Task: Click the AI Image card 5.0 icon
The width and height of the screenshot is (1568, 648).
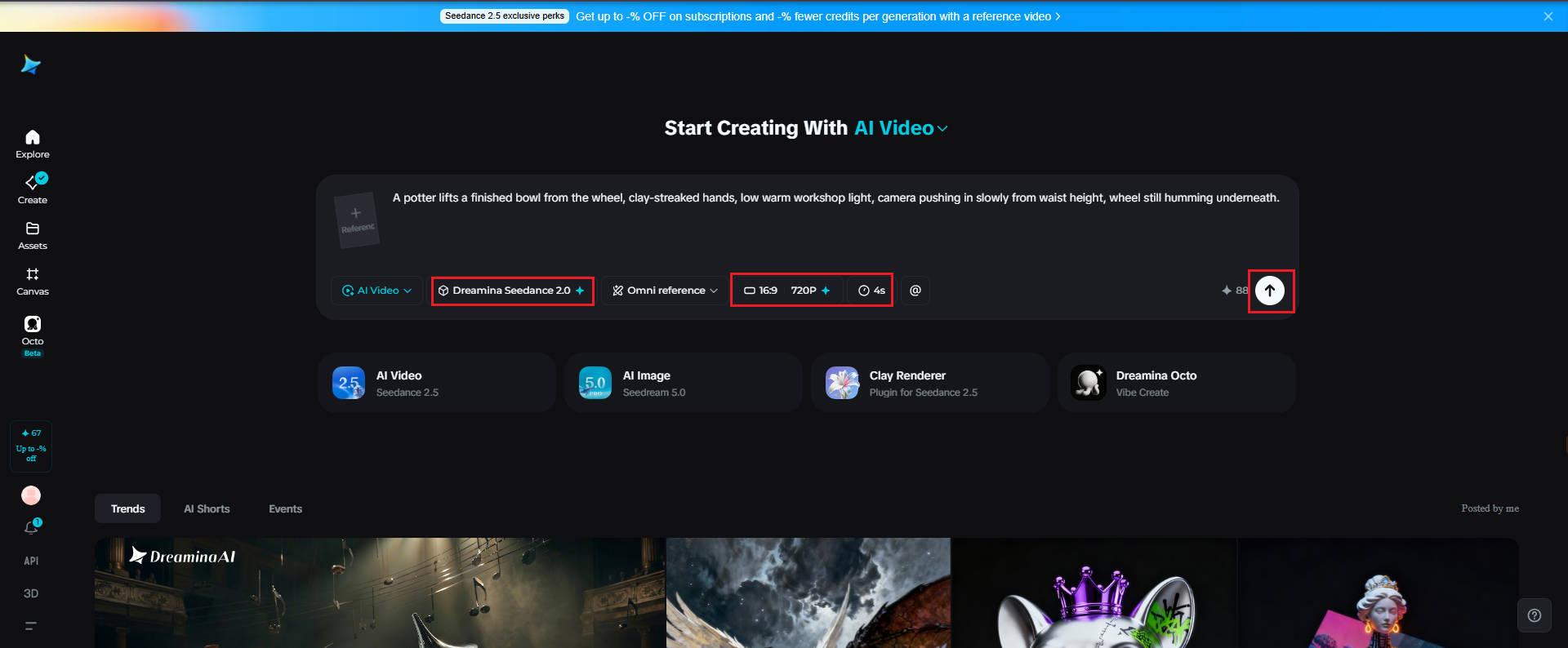Action: [x=595, y=383]
